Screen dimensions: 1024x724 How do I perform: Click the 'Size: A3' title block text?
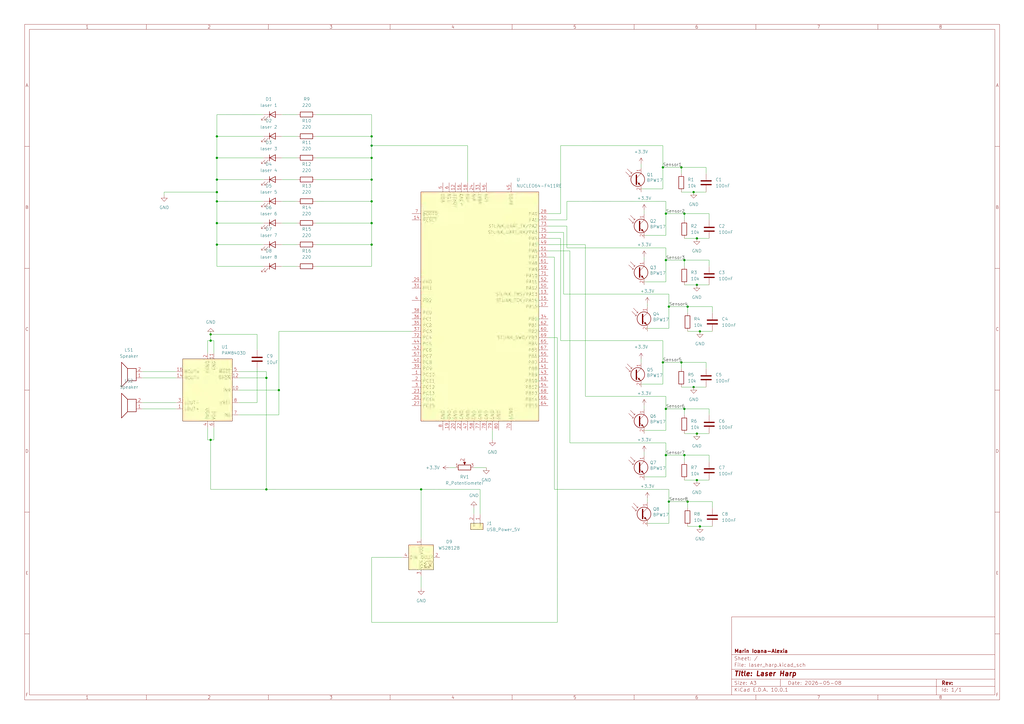pos(745,683)
